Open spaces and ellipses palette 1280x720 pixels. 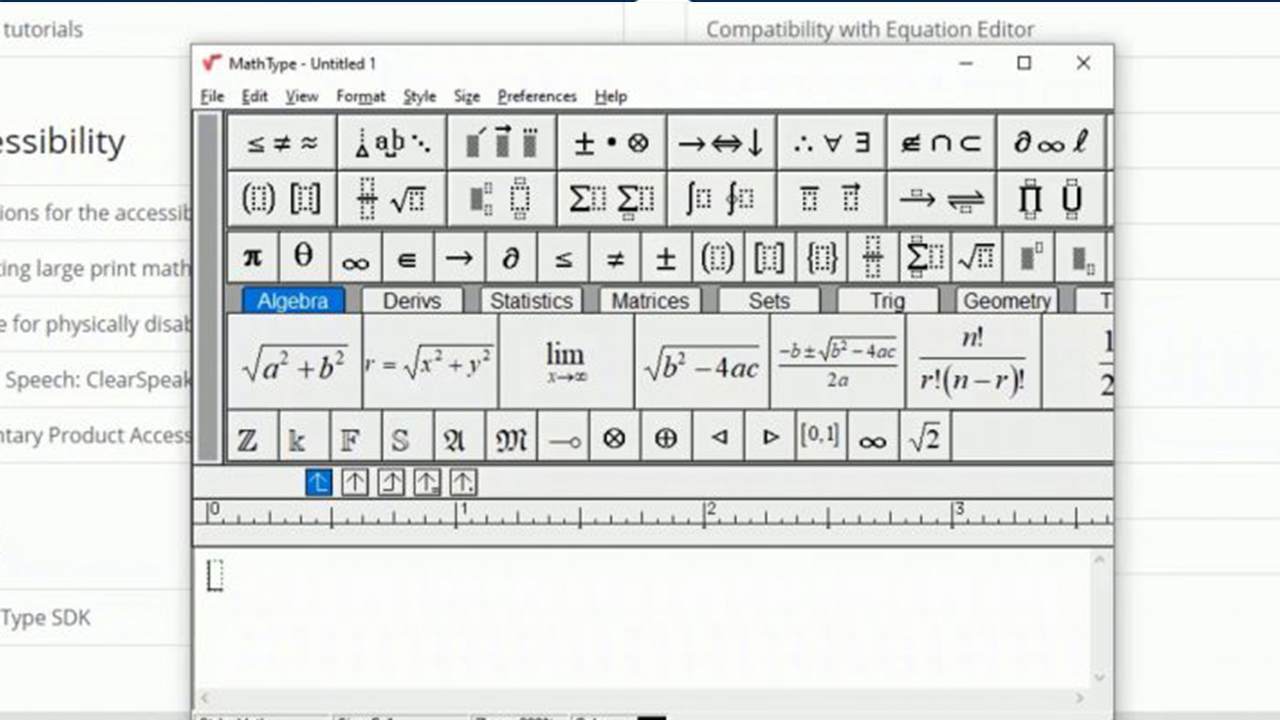coord(392,143)
